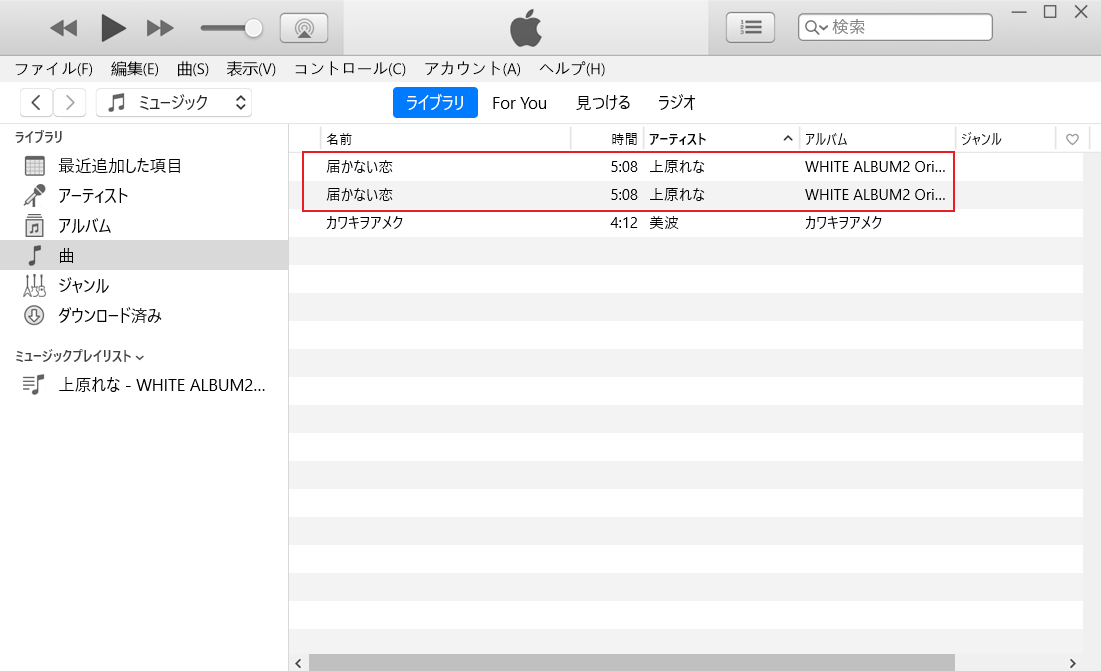
Task: Open the 編集(E) menu
Action: 135,69
